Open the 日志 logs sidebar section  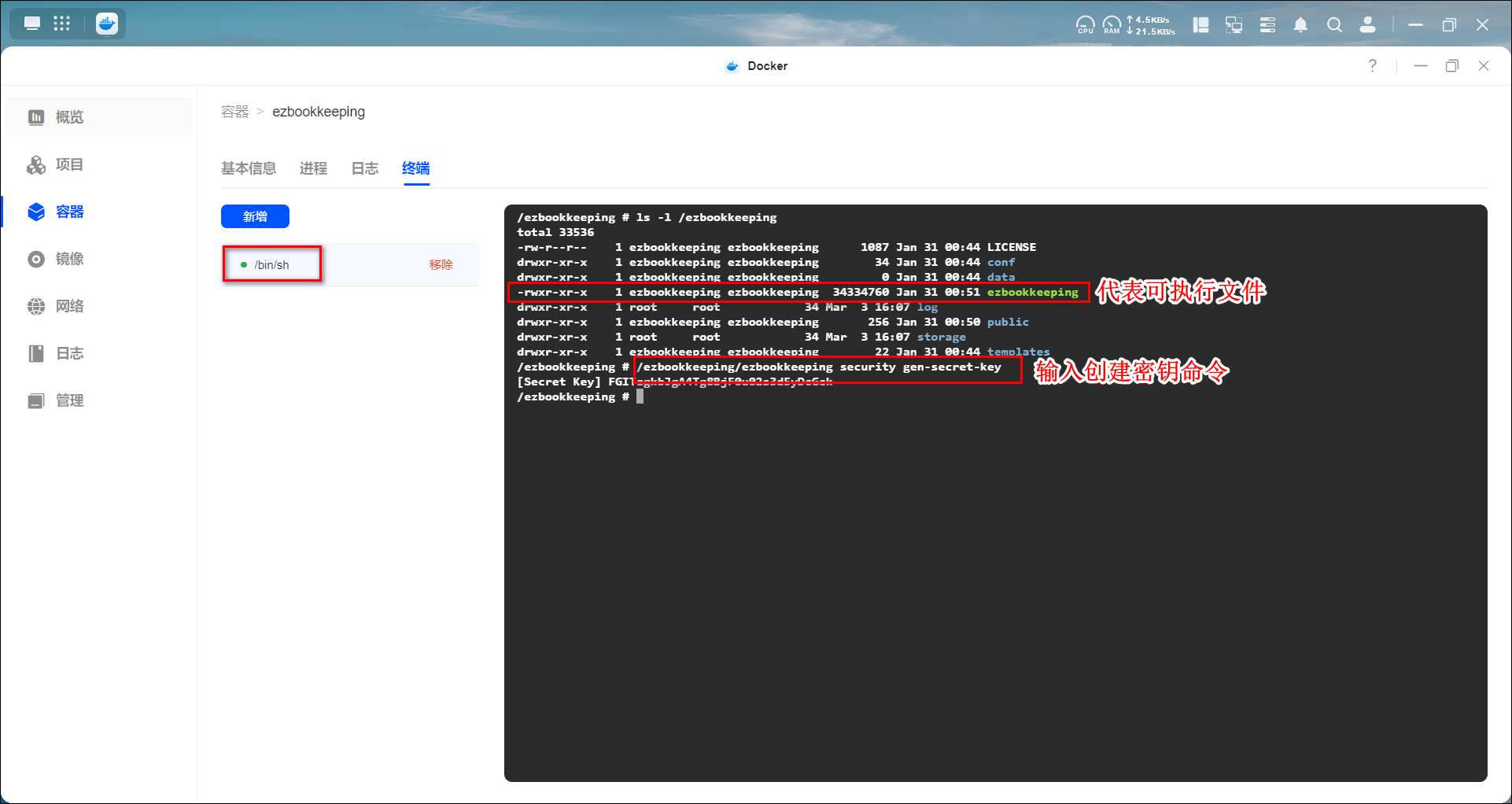(69, 353)
